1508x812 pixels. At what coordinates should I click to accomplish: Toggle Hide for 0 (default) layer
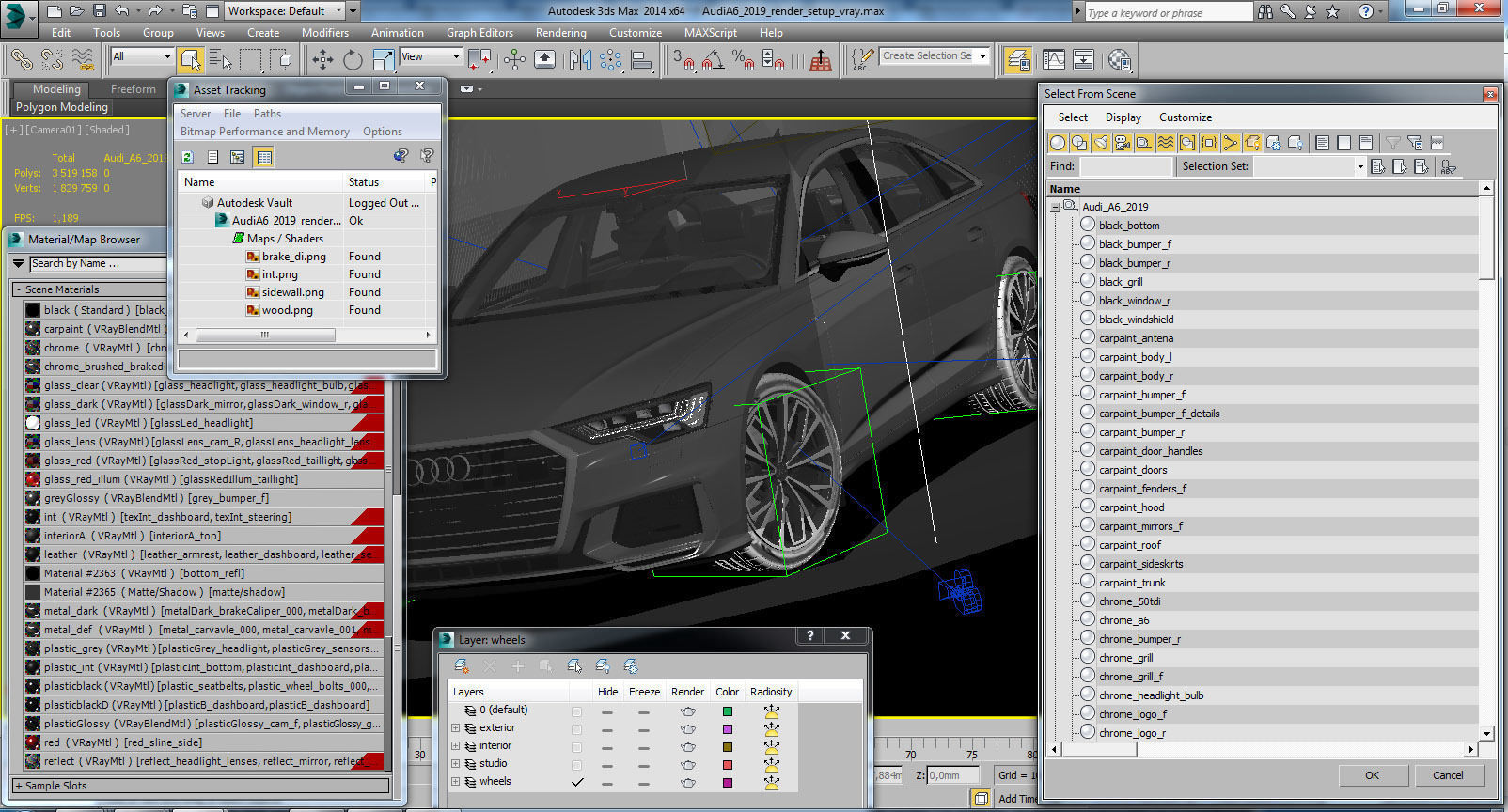(x=607, y=710)
